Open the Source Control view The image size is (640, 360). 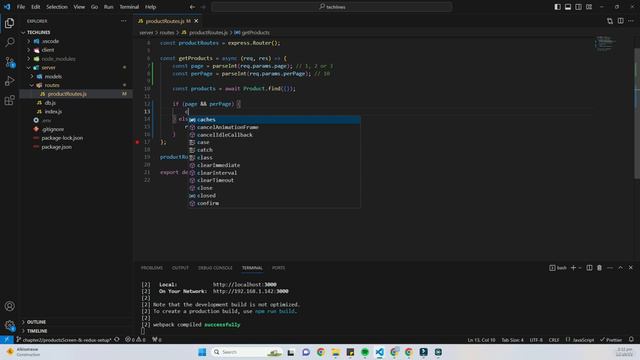[9, 62]
